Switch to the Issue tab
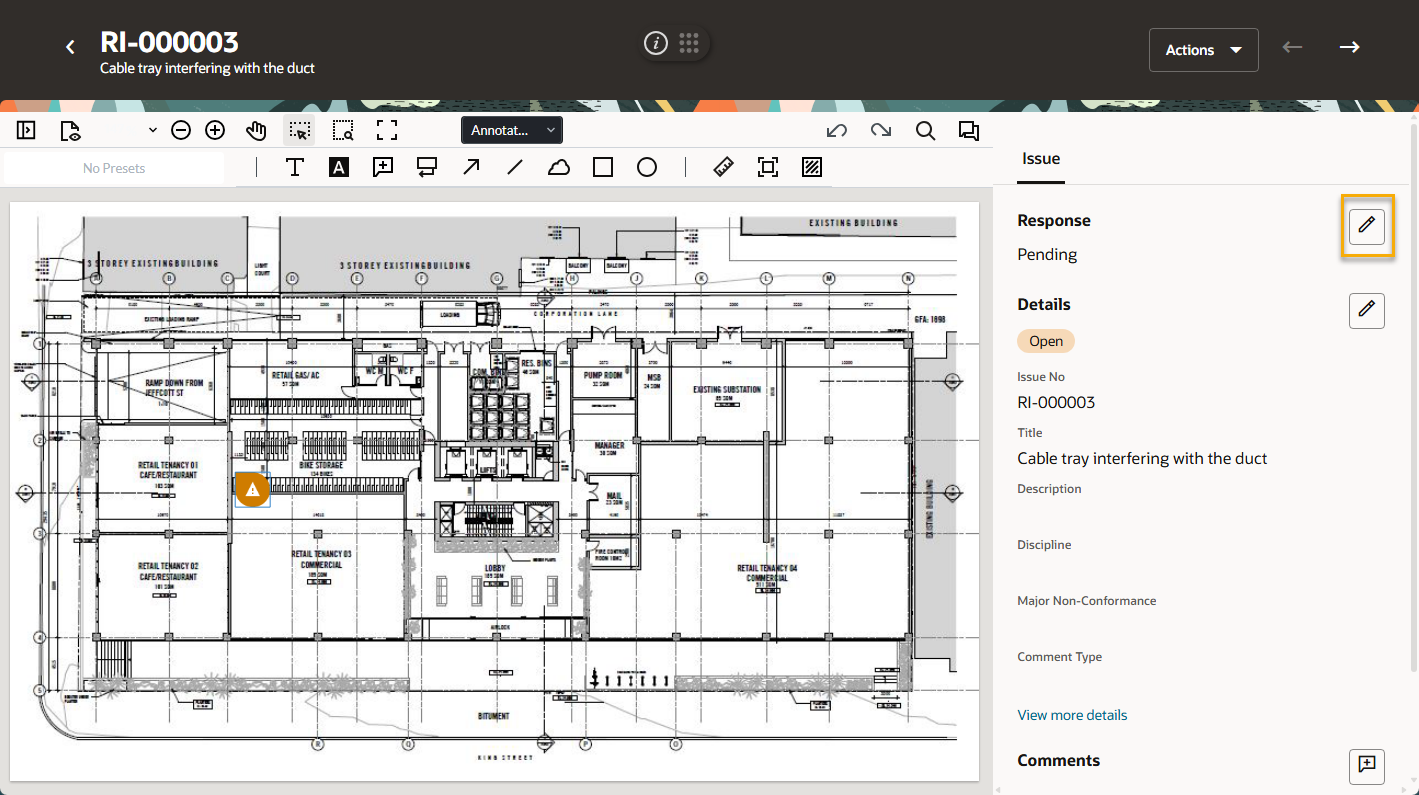The image size is (1419, 795). [1040, 158]
